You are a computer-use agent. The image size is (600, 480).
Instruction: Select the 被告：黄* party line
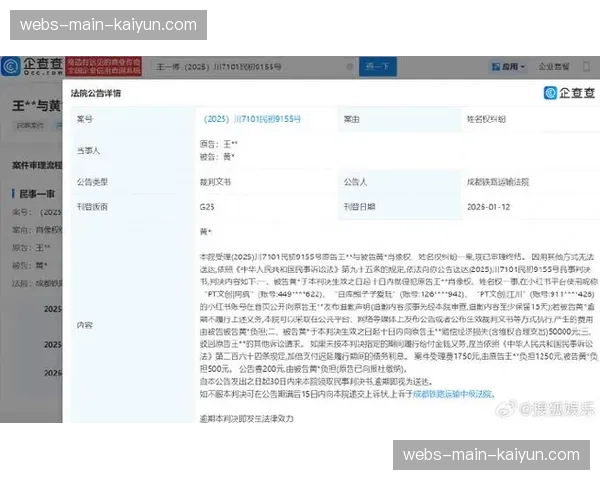[217, 157]
